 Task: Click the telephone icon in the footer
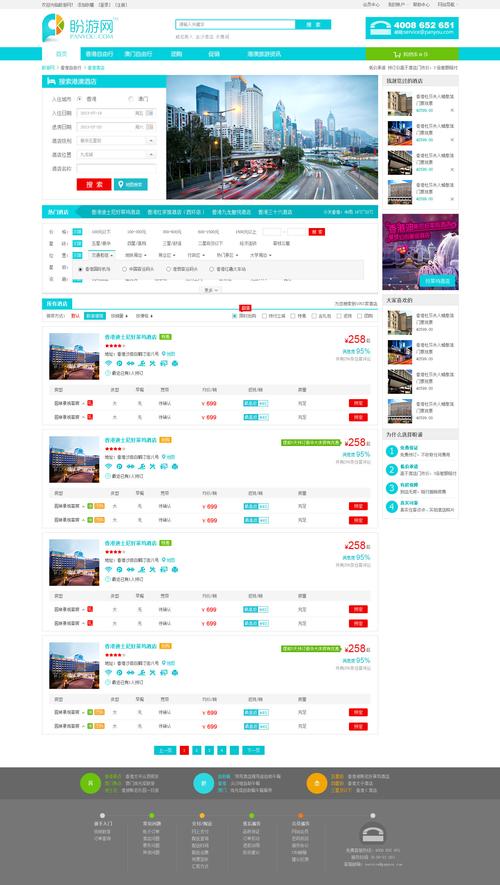click(x=372, y=833)
